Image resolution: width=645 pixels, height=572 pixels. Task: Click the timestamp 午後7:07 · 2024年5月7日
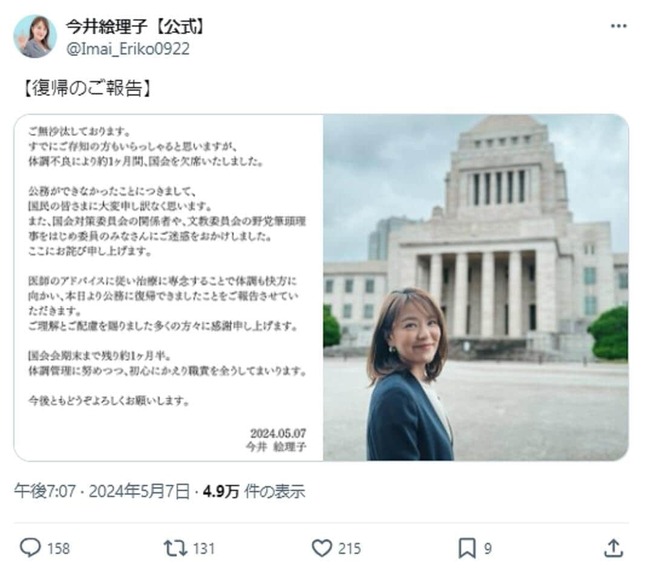102,491
